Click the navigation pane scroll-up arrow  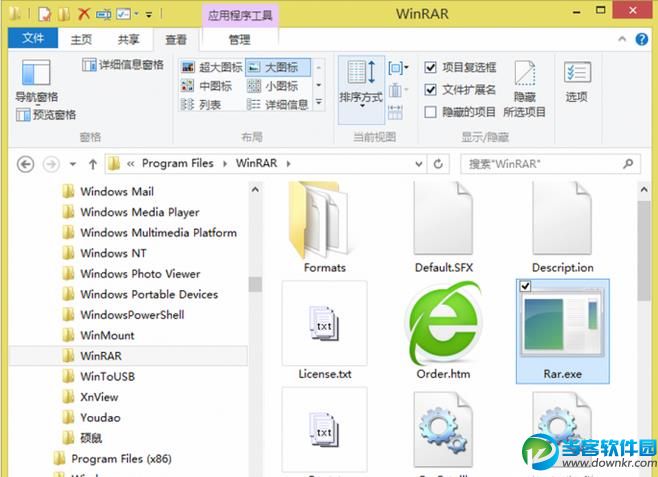click(x=255, y=190)
